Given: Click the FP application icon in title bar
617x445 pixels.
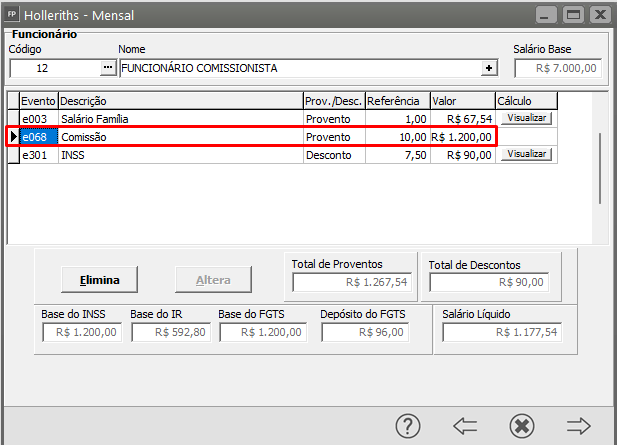Looking at the screenshot, I should (12, 16).
